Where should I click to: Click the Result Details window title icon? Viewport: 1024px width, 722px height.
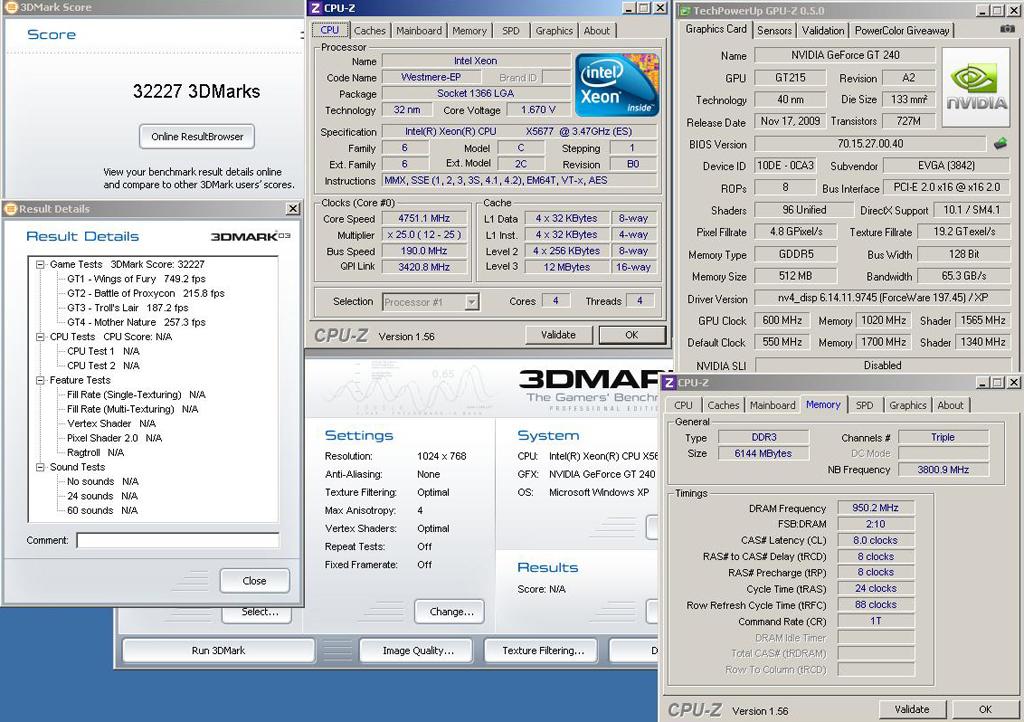10,209
